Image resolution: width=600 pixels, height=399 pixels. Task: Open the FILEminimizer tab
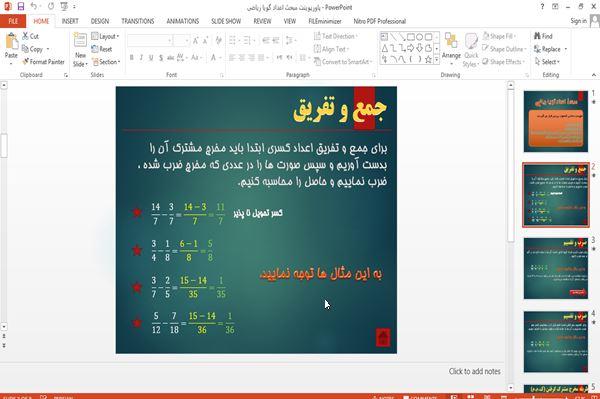[x=325, y=21]
